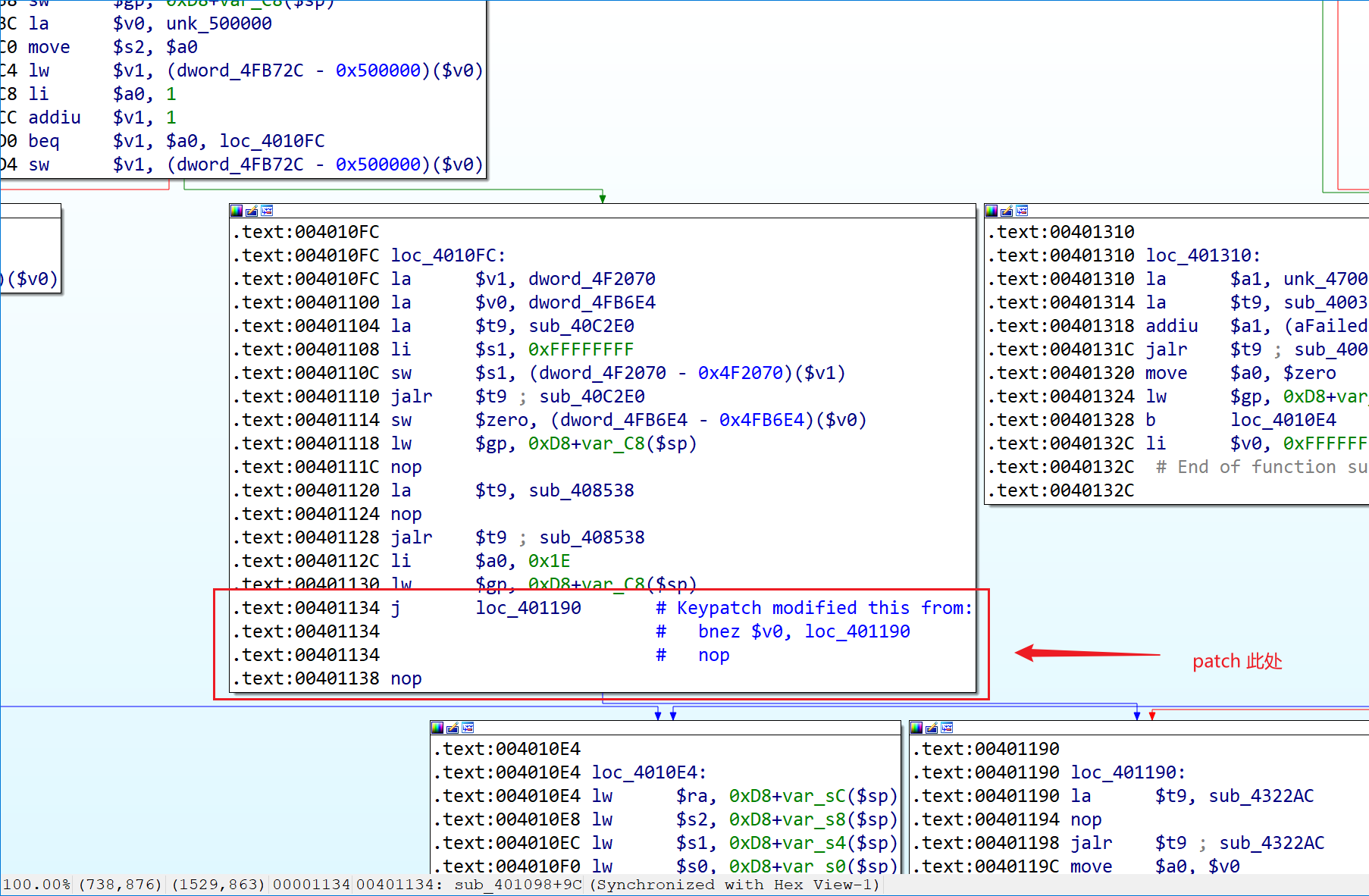The width and height of the screenshot is (1369, 896).
Task: Click the lw $gp line at 00401118
Action: pyautogui.click(x=464, y=443)
